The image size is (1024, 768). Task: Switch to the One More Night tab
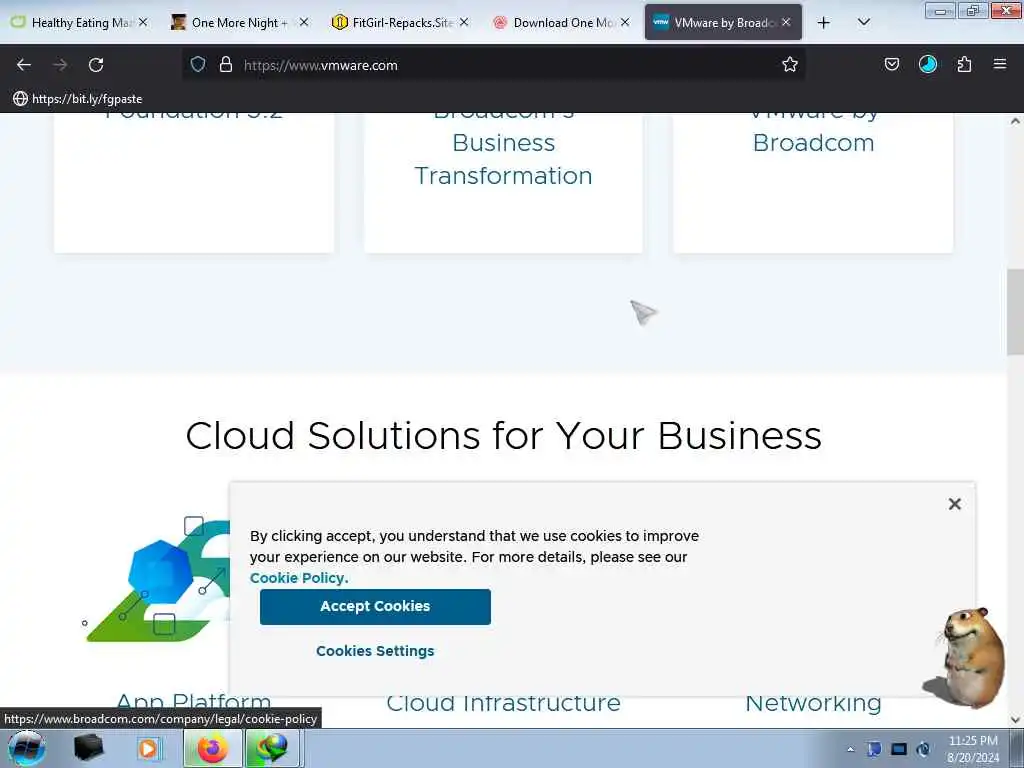(x=239, y=23)
